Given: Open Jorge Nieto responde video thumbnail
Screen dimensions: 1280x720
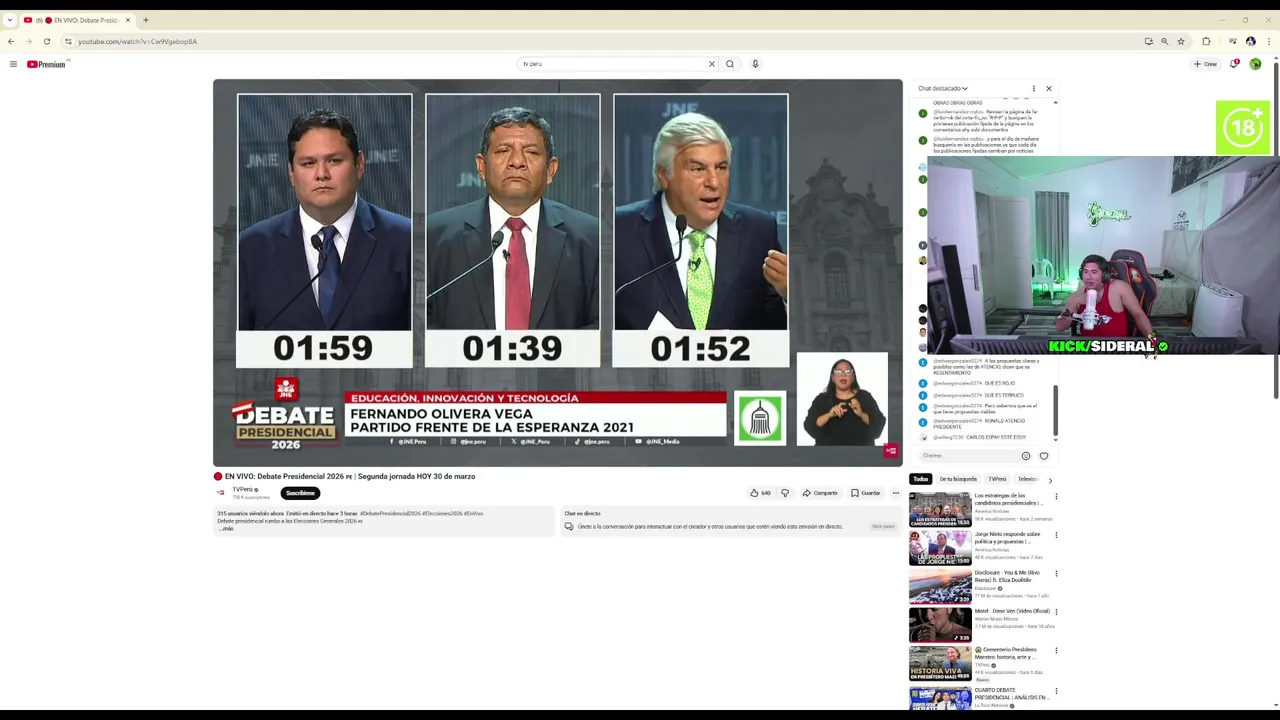Looking at the screenshot, I should tap(940, 548).
